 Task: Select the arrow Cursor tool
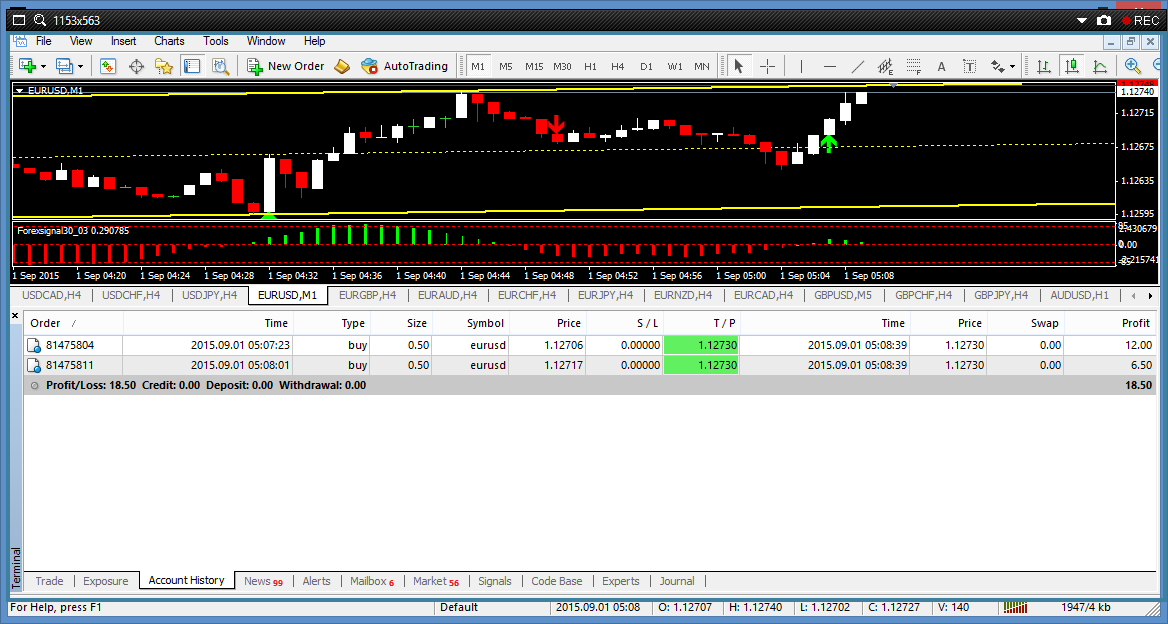(738, 66)
